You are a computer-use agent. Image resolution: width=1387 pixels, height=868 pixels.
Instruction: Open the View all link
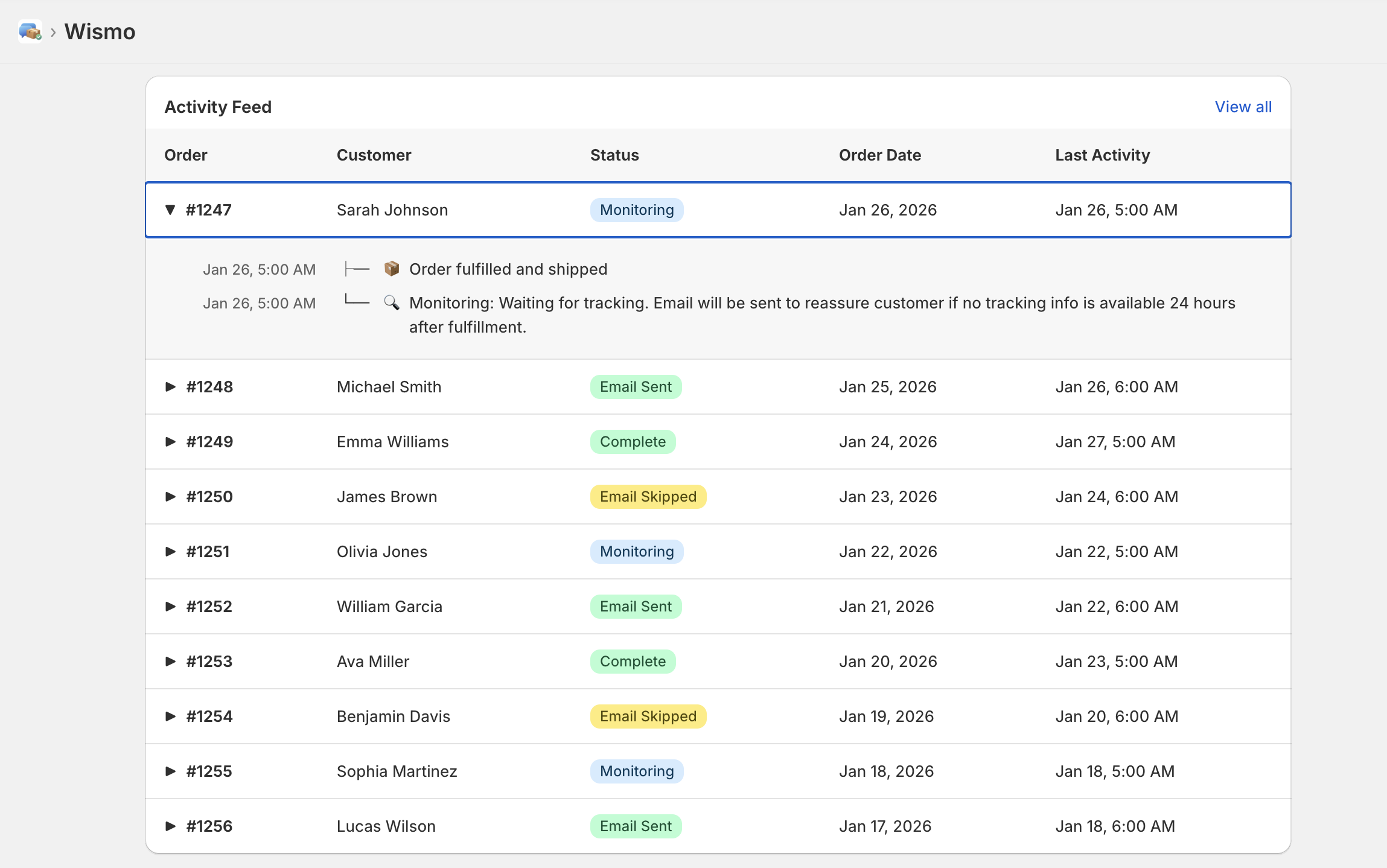pyautogui.click(x=1243, y=107)
